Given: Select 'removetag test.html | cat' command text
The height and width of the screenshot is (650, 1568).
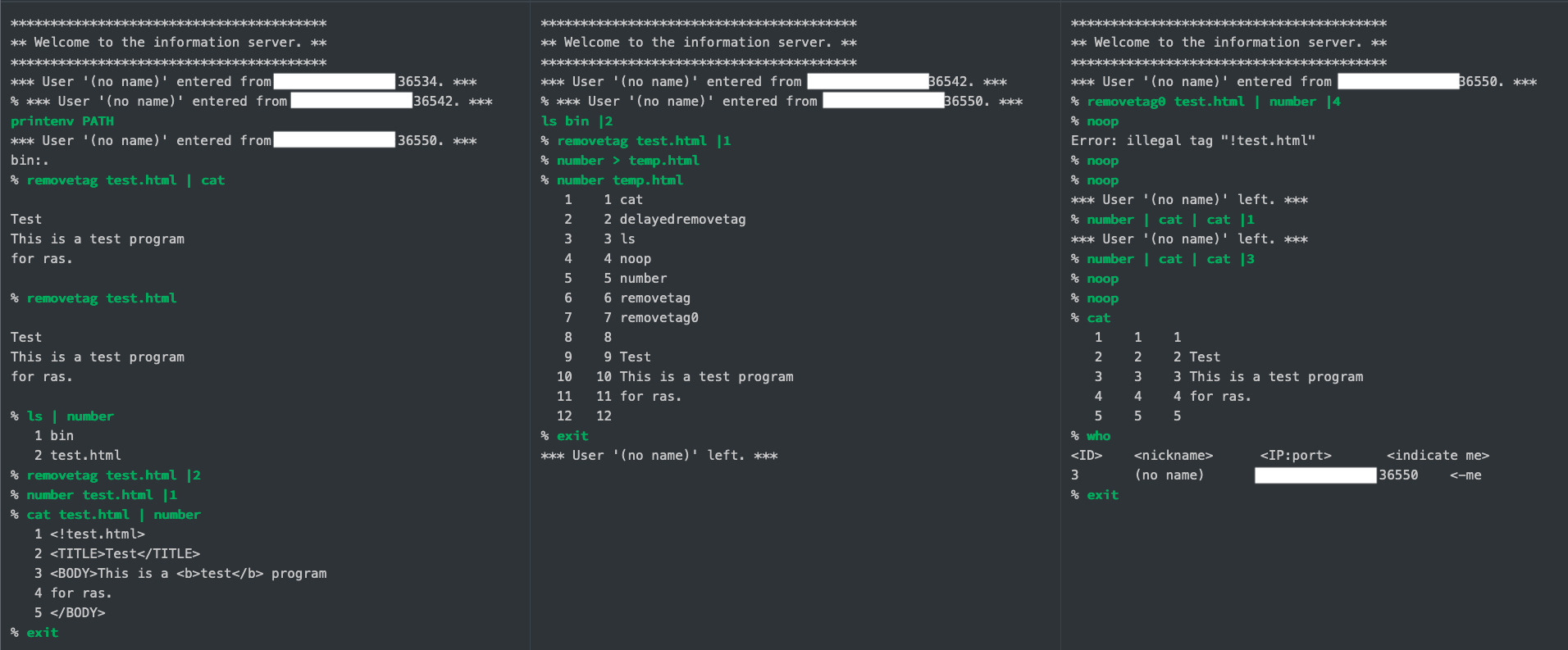Looking at the screenshot, I should pyautogui.click(x=125, y=180).
